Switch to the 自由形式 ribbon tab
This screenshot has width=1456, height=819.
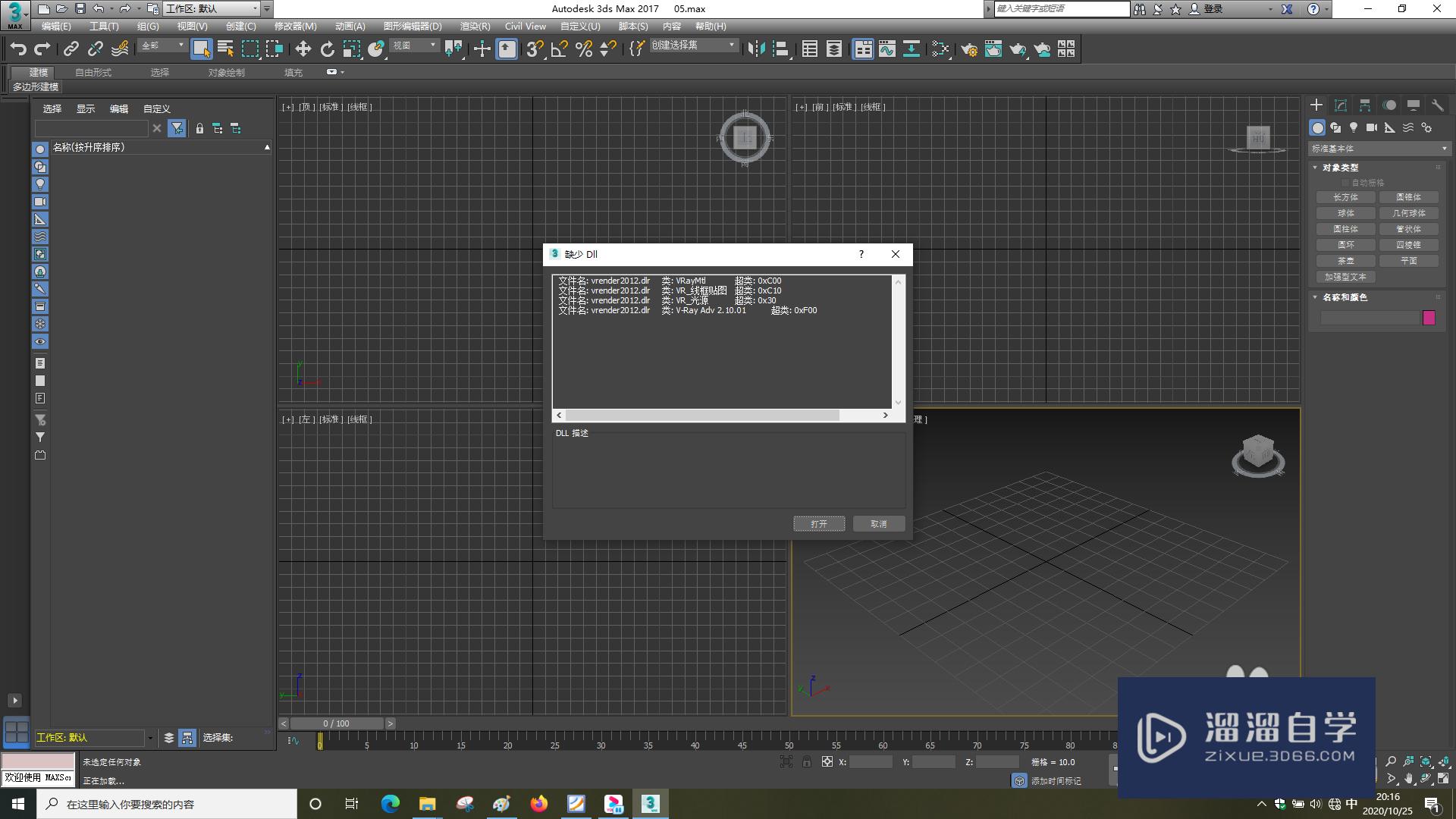click(x=93, y=73)
